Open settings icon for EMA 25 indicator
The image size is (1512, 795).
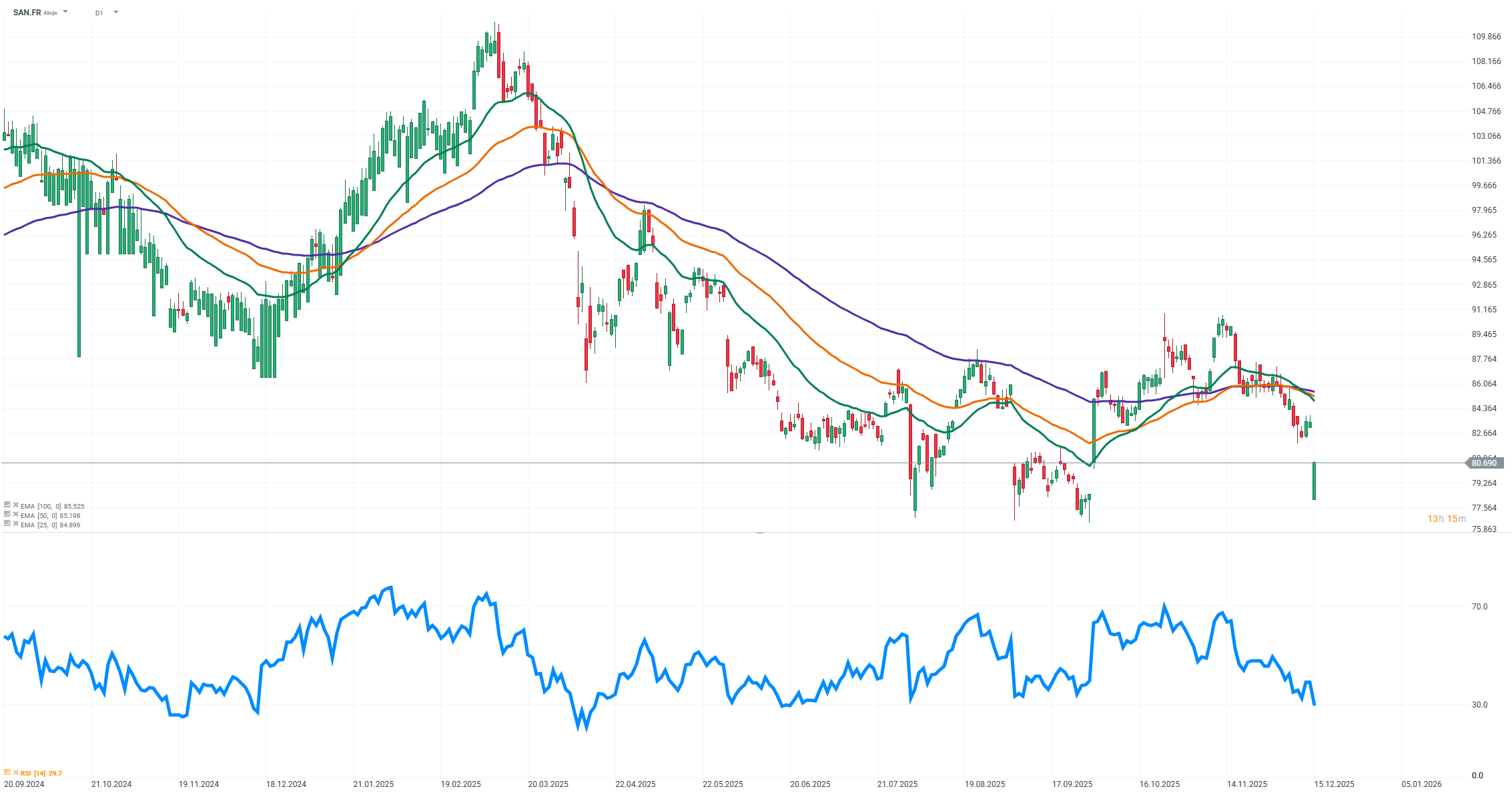point(7,524)
